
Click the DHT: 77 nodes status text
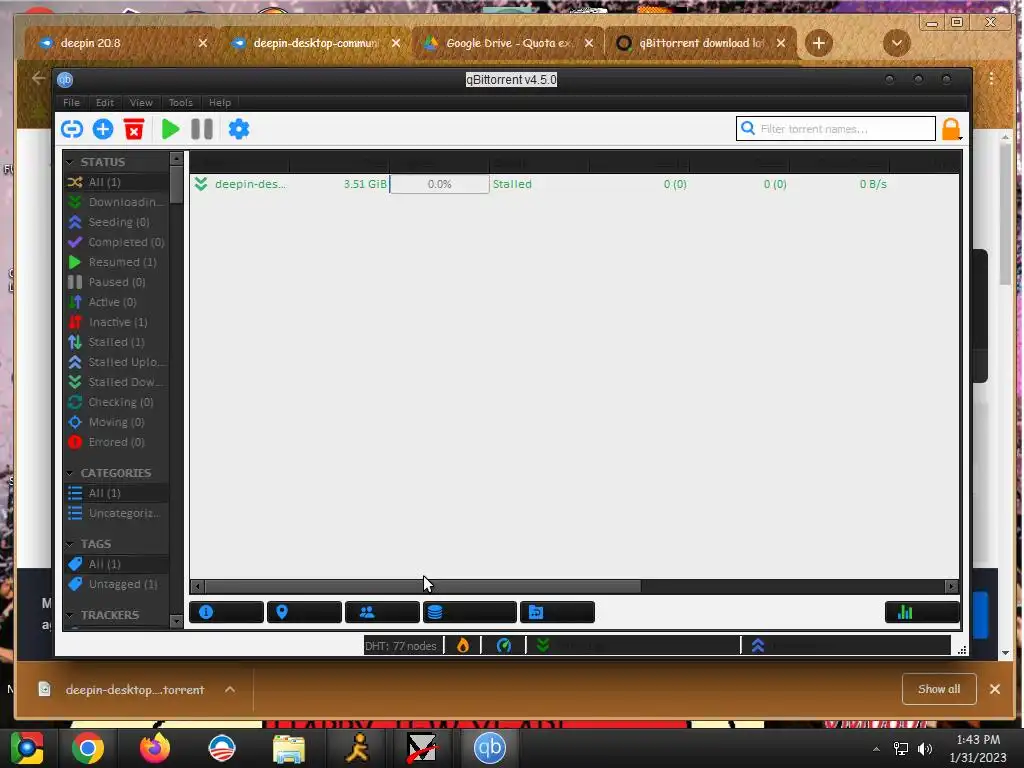tap(400, 646)
